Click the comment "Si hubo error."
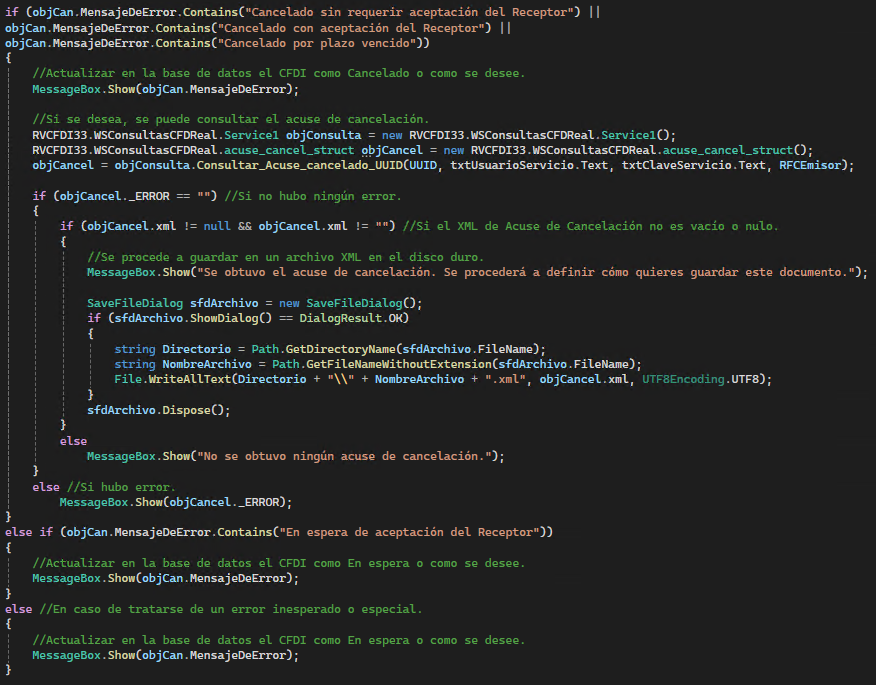This screenshot has height=685, width=876. pyautogui.click(x=121, y=487)
